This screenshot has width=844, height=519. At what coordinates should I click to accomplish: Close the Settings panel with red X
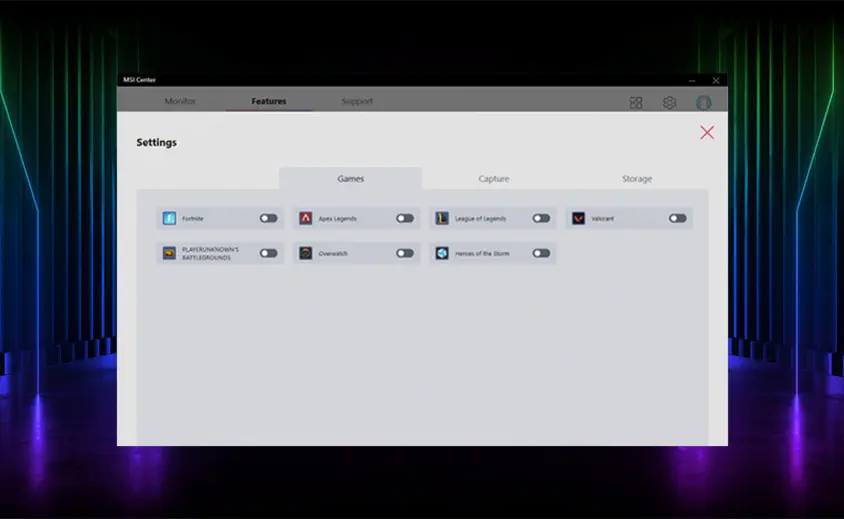coord(707,133)
